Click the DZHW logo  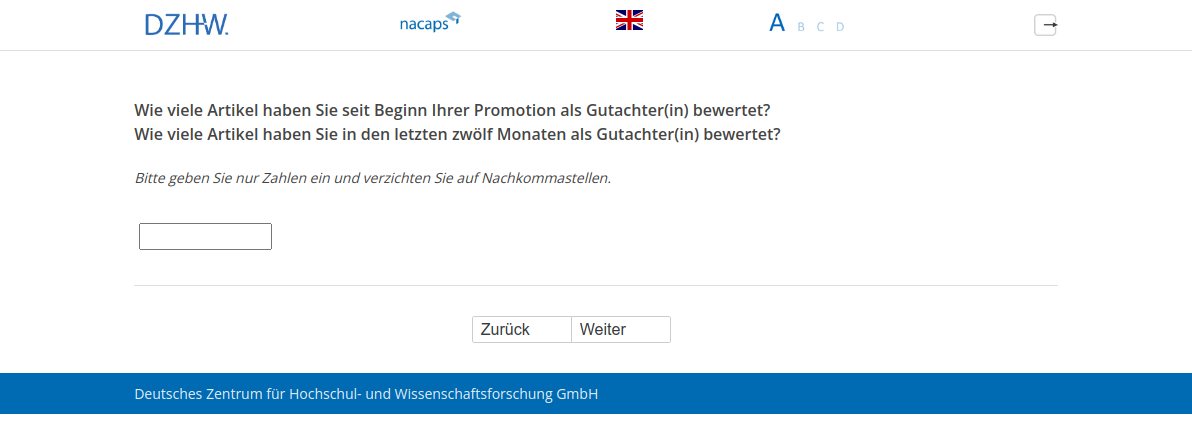(x=187, y=25)
